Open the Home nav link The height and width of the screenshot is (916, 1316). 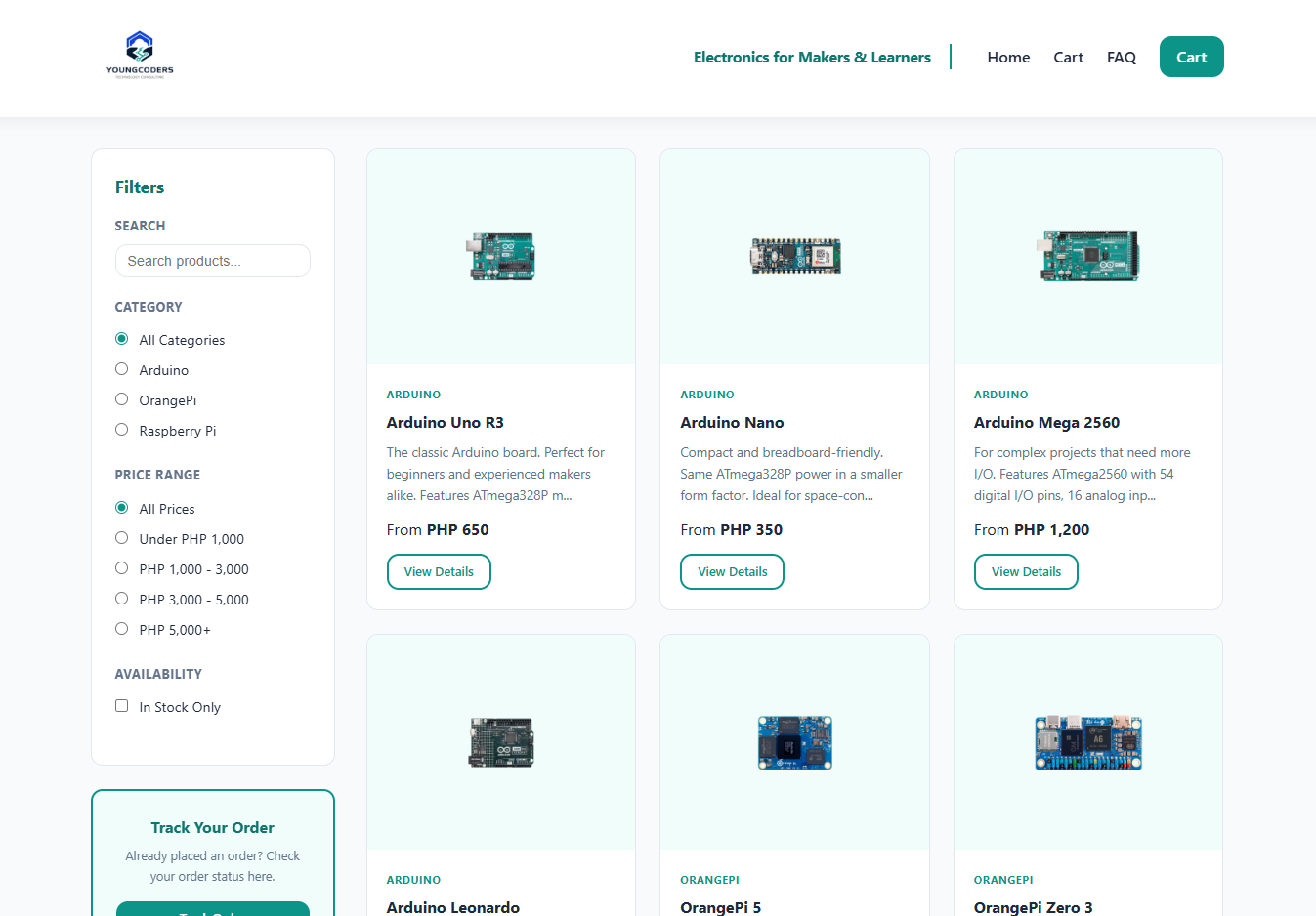(1008, 57)
